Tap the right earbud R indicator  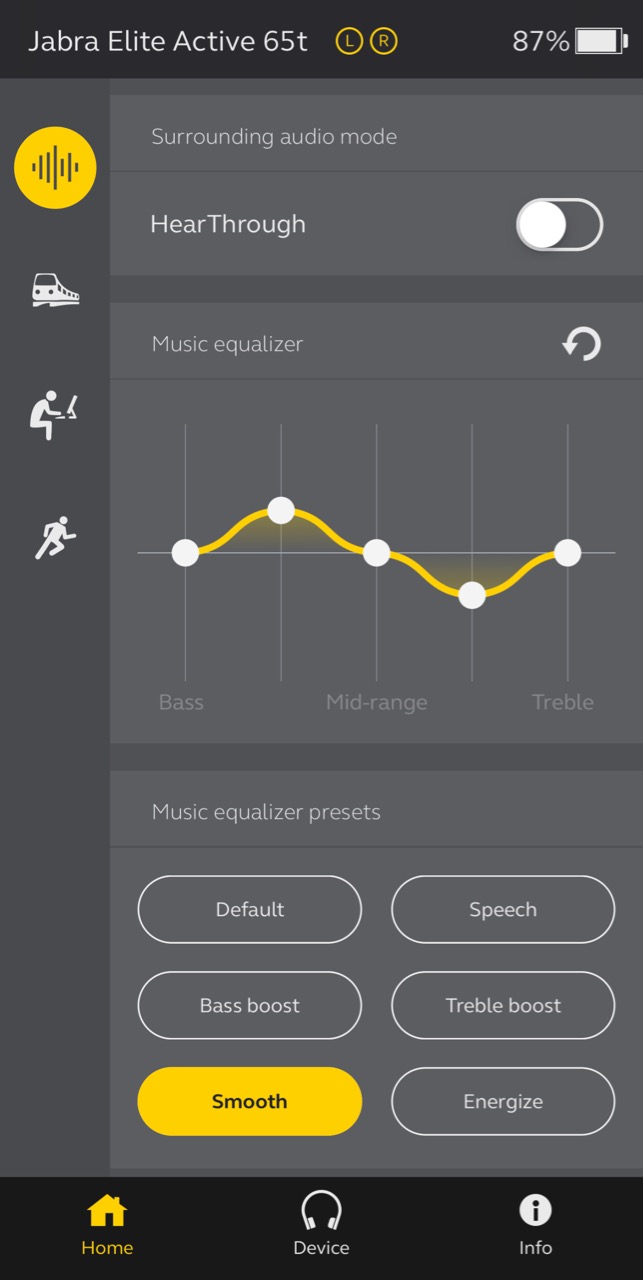point(384,41)
